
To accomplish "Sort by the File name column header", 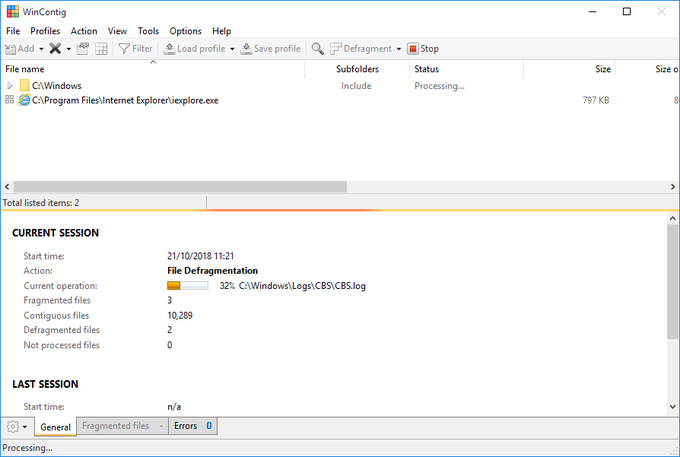I will (152, 69).
